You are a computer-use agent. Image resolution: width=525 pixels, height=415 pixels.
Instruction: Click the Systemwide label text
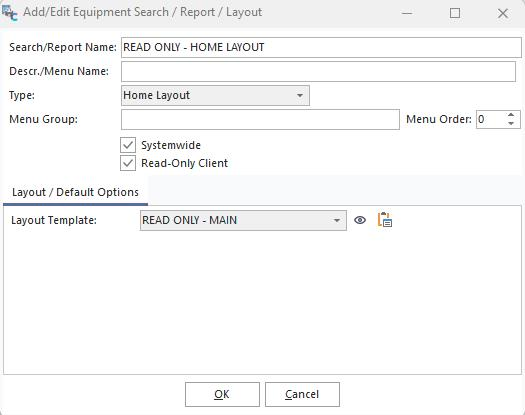pyautogui.click(x=171, y=145)
